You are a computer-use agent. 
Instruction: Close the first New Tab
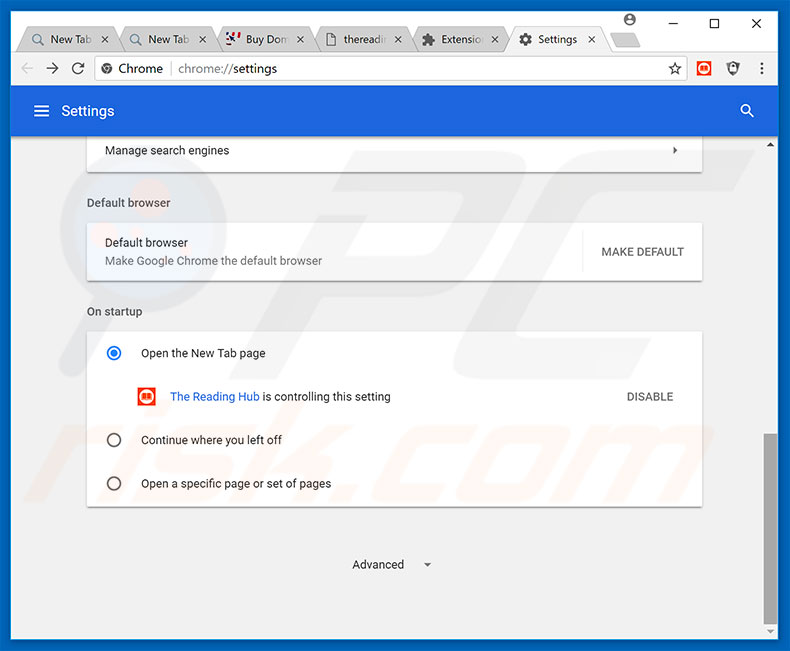[x=105, y=39]
